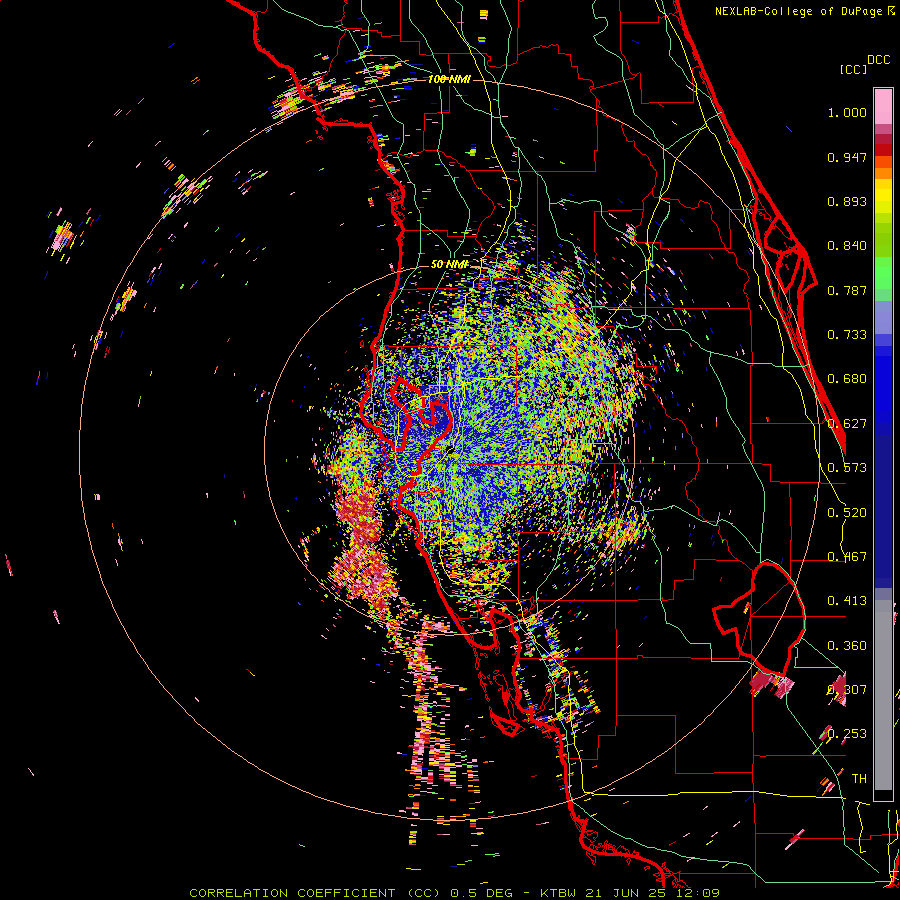
Task: Pick the bright green color bar swatch
Action: click(883, 273)
